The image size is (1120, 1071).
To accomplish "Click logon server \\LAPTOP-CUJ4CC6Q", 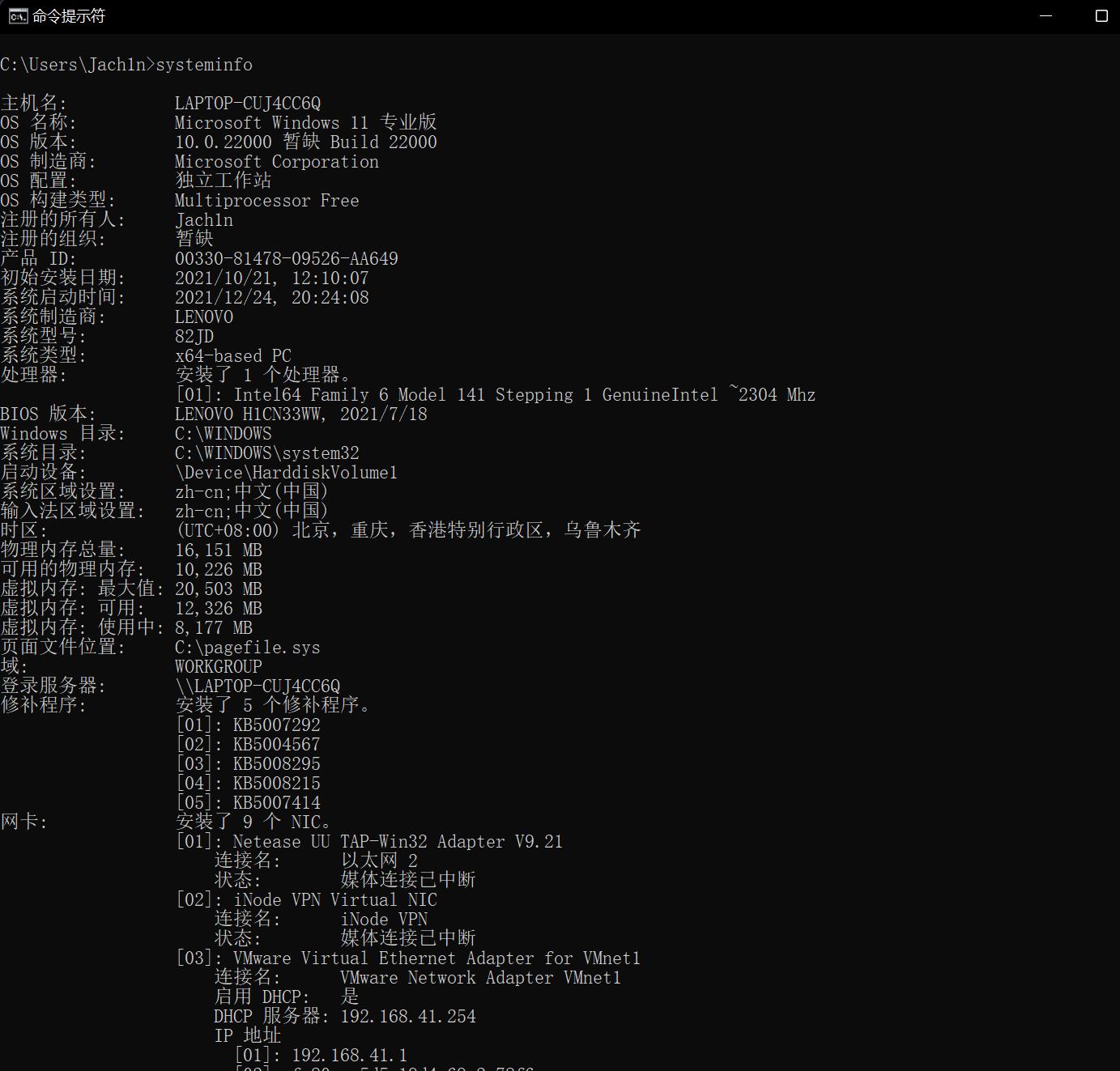I will click(258, 686).
